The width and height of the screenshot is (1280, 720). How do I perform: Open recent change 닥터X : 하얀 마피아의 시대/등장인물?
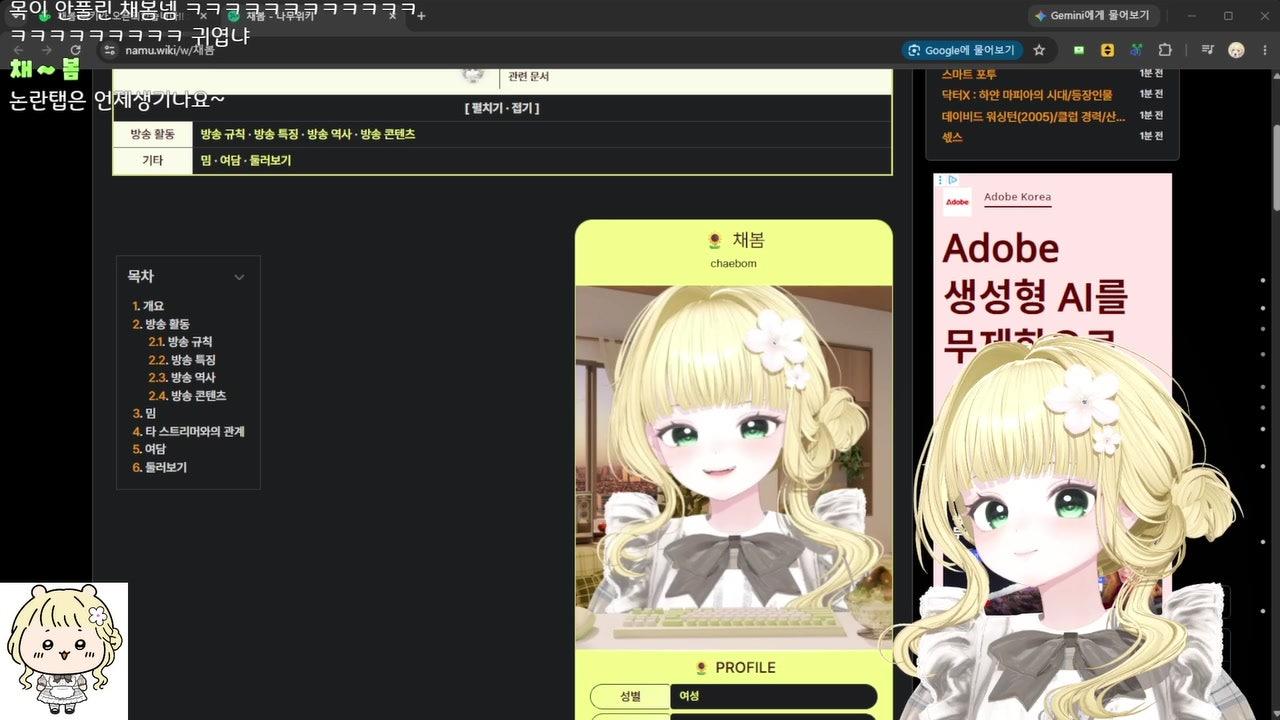(x=1027, y=95)
